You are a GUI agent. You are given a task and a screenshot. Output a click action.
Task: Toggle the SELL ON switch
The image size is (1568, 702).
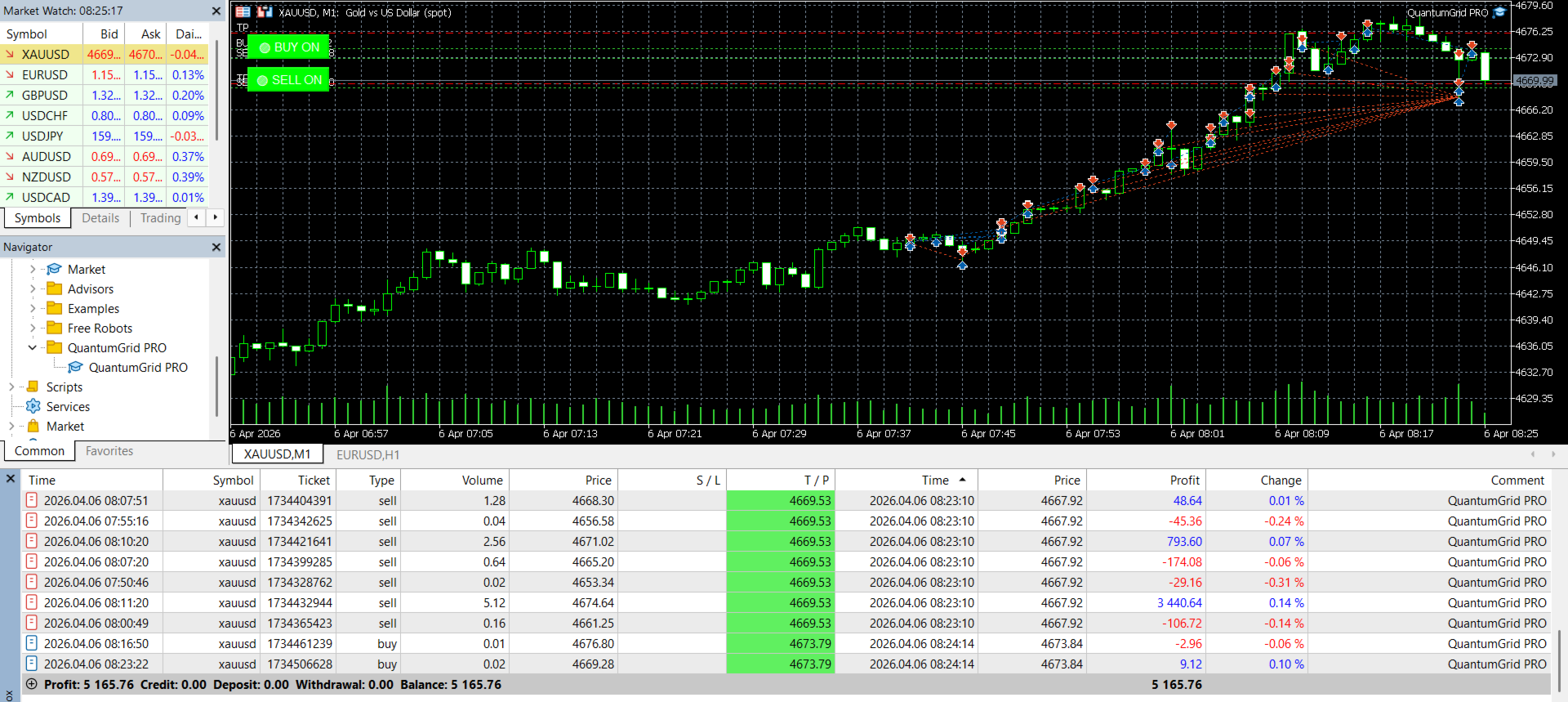[x=289, y=80]
